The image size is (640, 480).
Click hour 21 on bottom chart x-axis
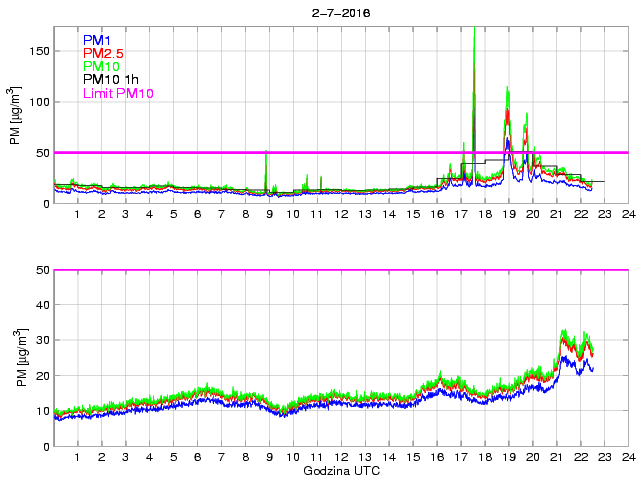555,457
